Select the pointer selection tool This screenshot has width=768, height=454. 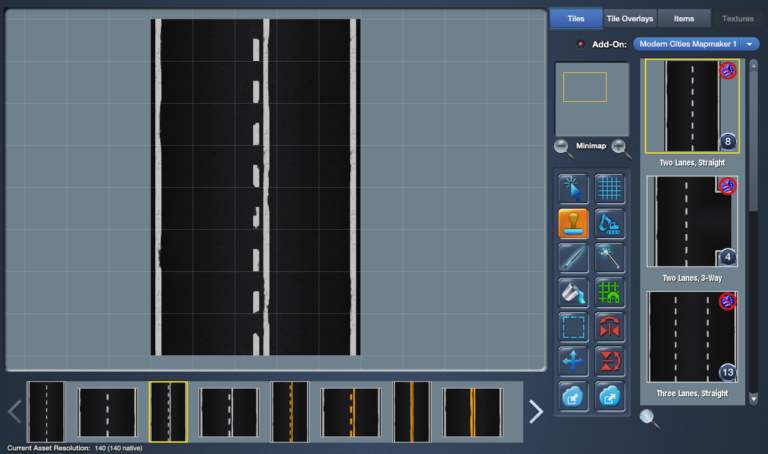(573, 188)
